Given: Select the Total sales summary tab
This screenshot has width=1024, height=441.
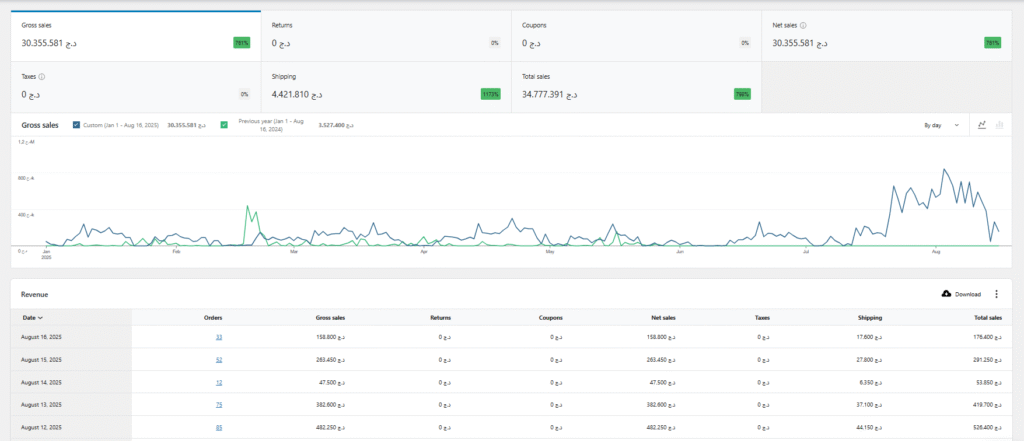Looking at the screenshot, I should pos(636,86).
